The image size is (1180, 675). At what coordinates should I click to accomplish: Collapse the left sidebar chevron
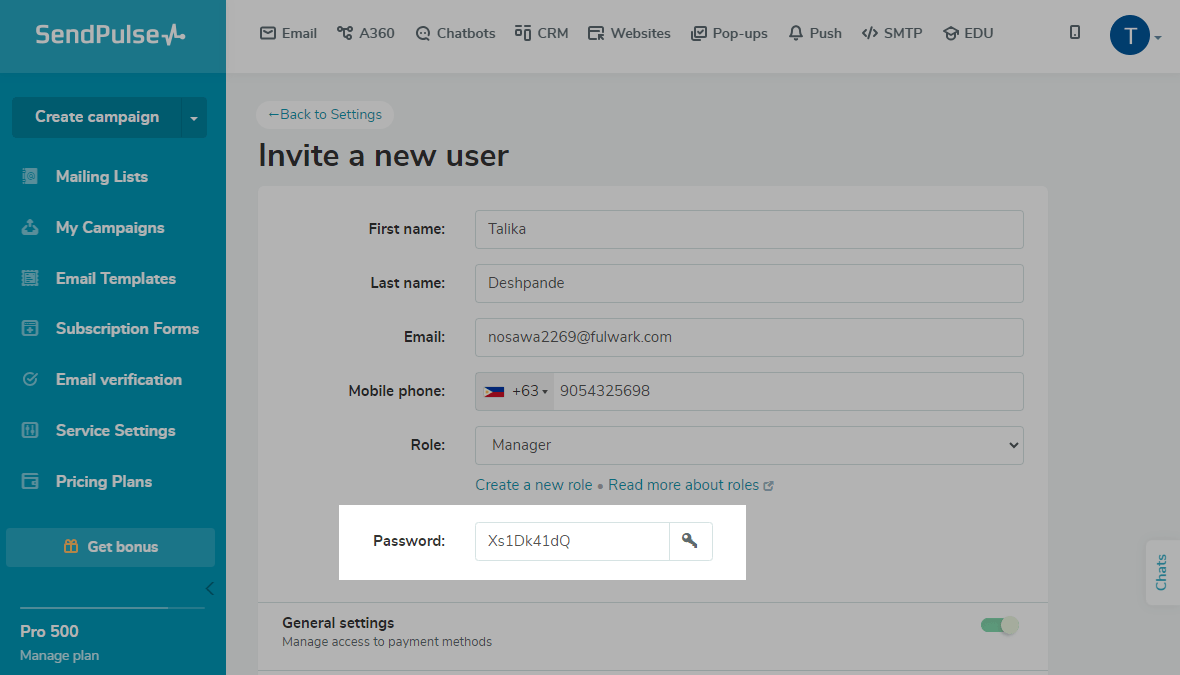209,588
